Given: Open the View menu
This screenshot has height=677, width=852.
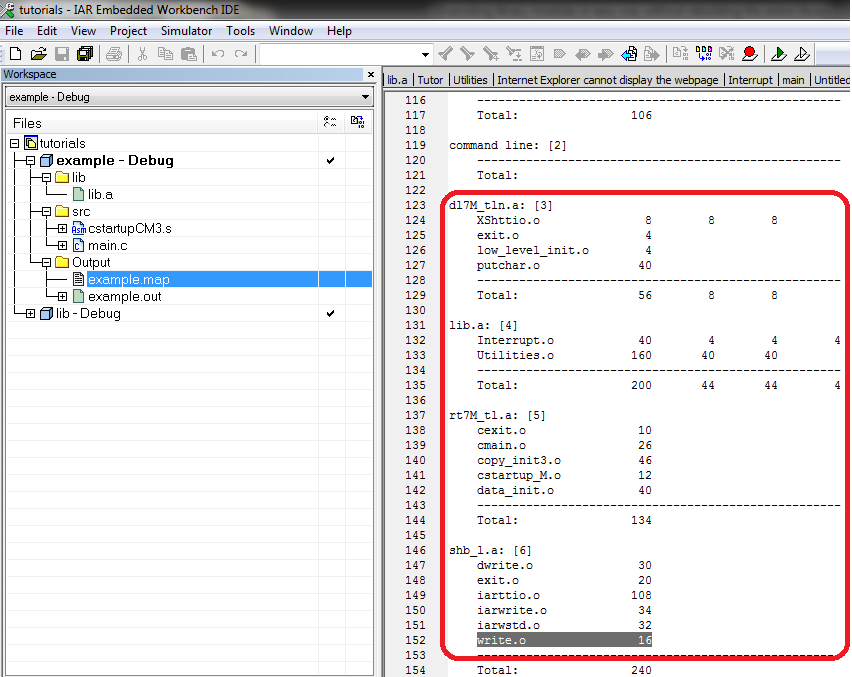Looking at the screenshot, I should click(83, 31).
